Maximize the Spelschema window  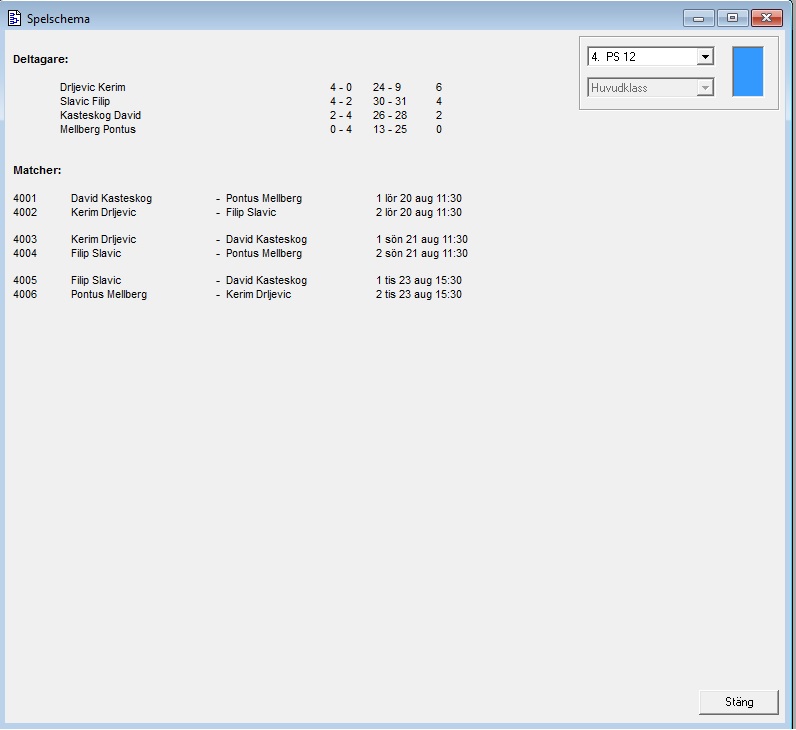click(x=732, y=18)
